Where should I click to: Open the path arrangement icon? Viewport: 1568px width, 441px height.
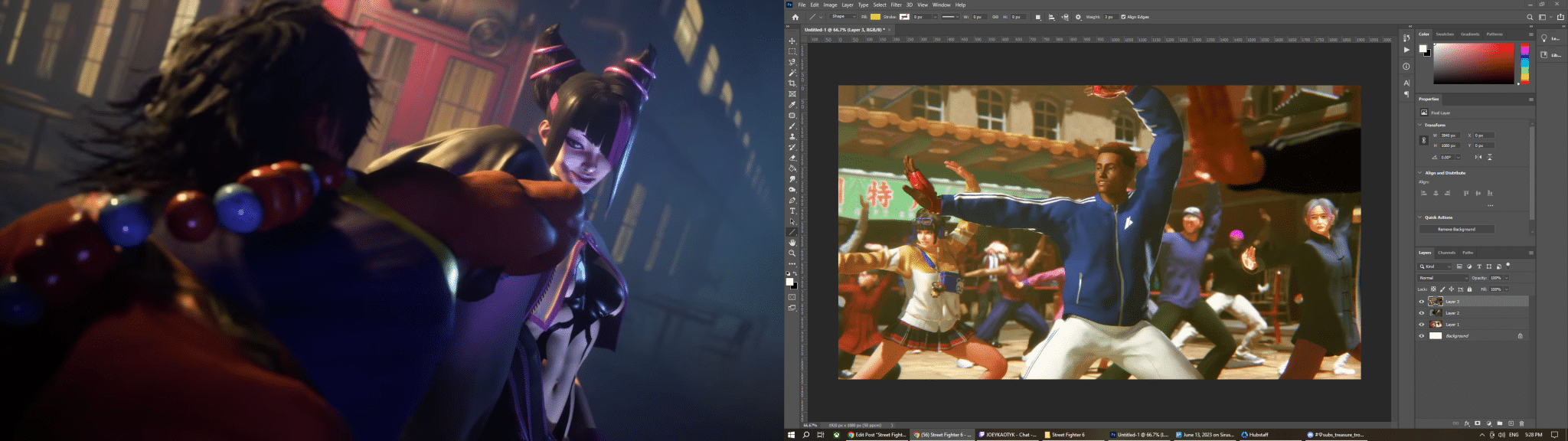[x=1065, y=17]
